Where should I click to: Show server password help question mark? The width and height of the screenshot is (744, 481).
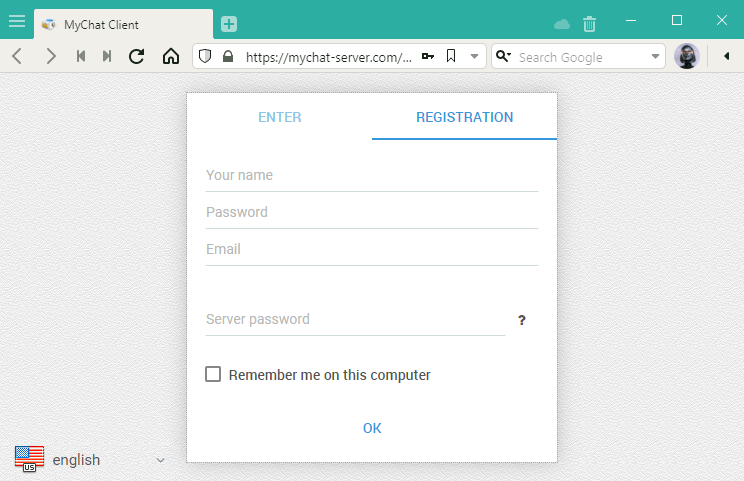click(x=522, y=321)
